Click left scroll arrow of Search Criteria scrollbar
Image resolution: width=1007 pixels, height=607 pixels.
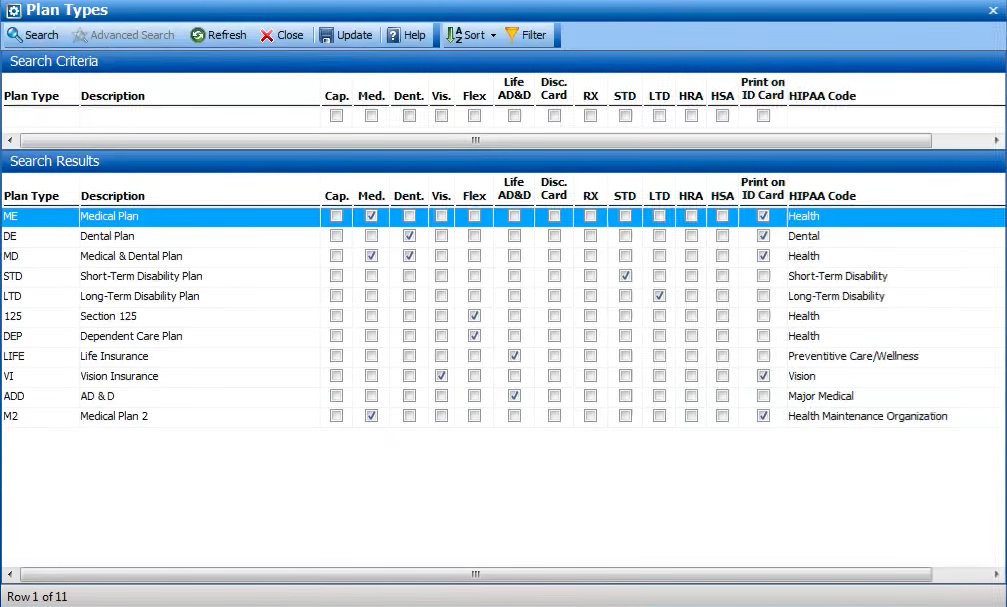pos(10,140)
